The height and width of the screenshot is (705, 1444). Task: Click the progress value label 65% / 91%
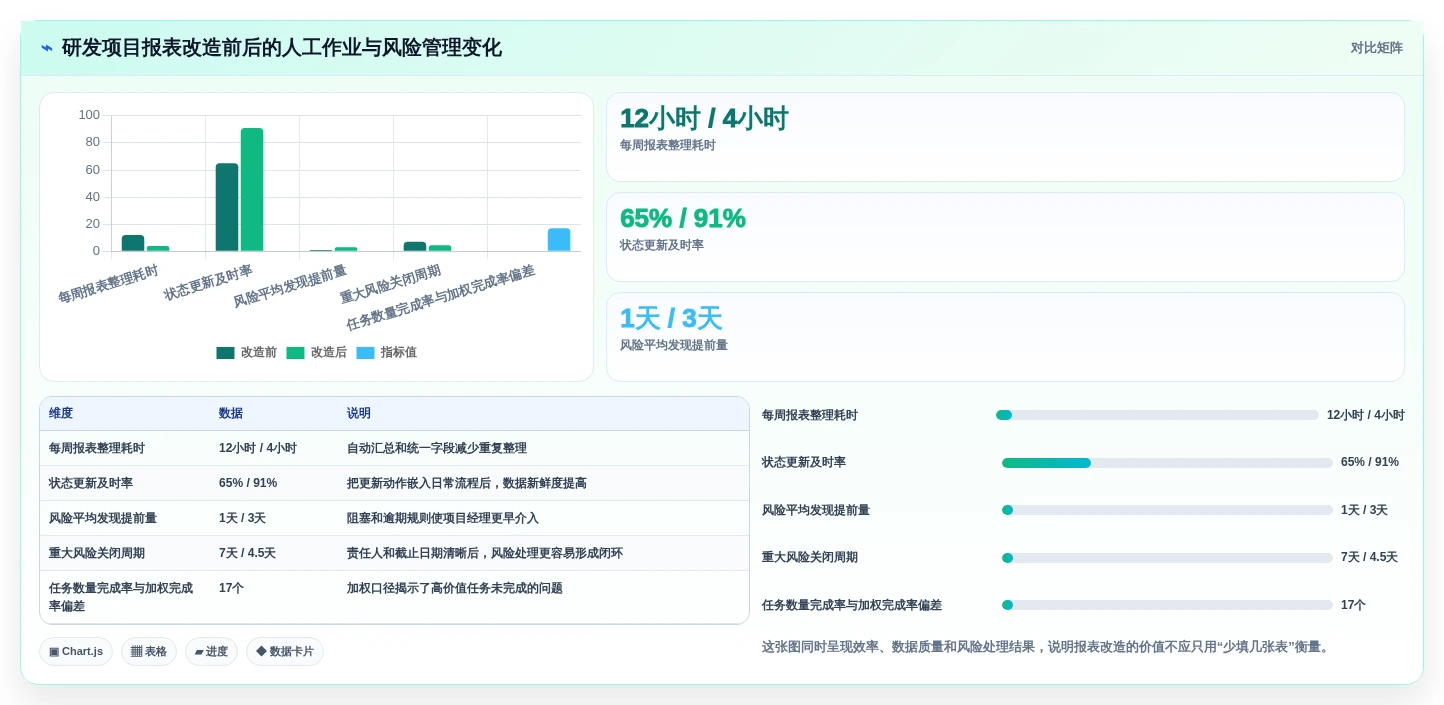[1370, 462]
